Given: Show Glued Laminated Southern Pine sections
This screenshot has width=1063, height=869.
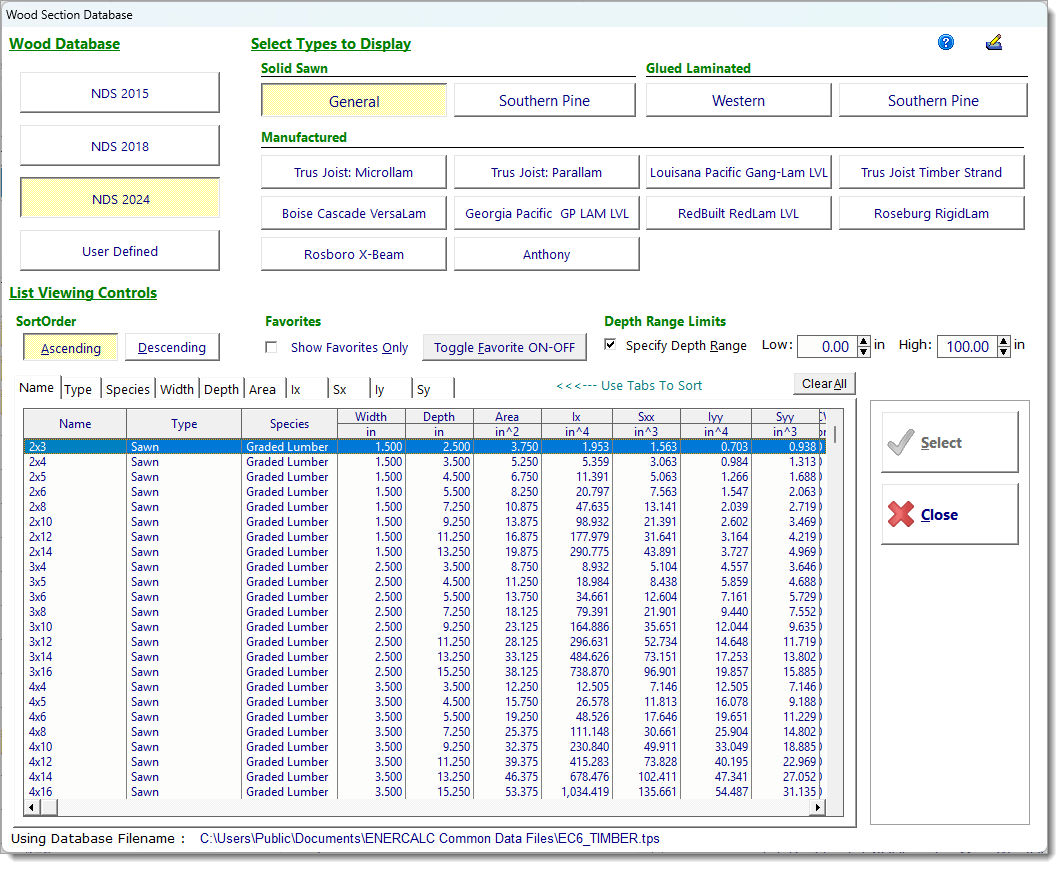Looking at the screenshot, I should (933, 100).
